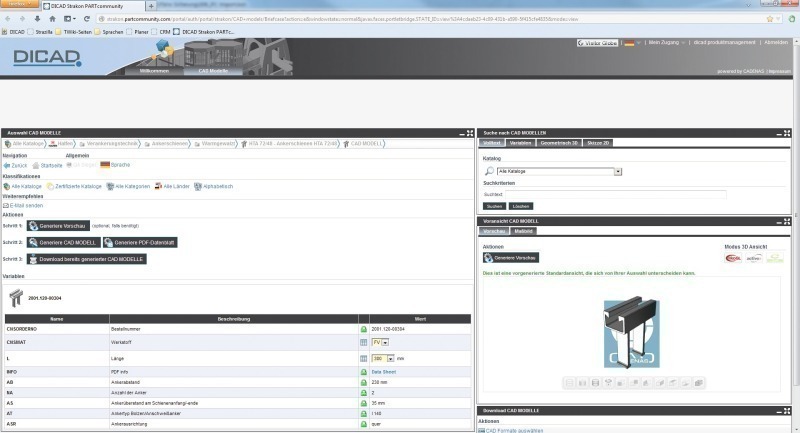Reload the page in the browser toolbar
Screen dimensions: 800x433
click(x=87, y=19)
